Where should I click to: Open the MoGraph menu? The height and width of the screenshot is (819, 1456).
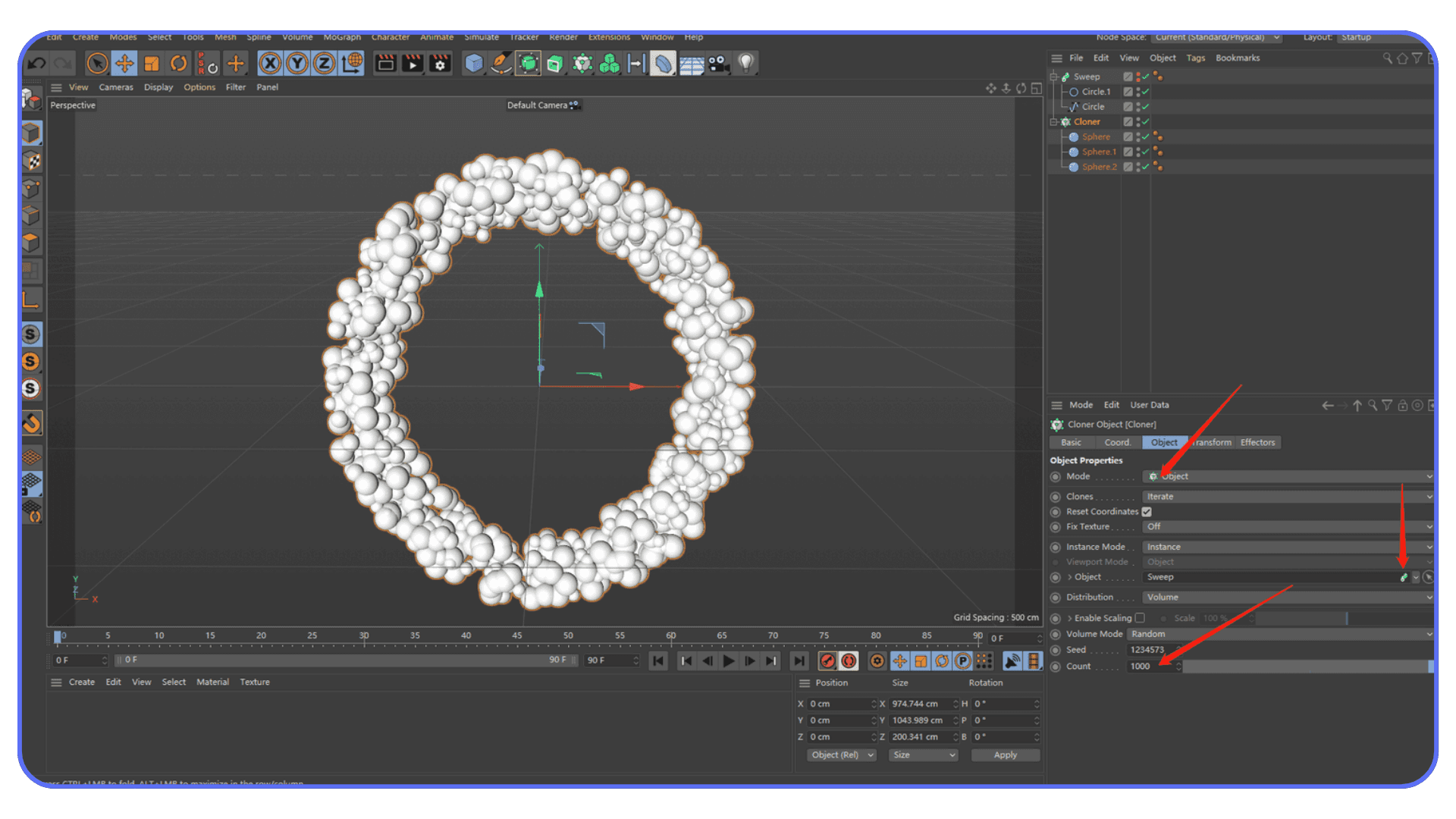point(342,36)
